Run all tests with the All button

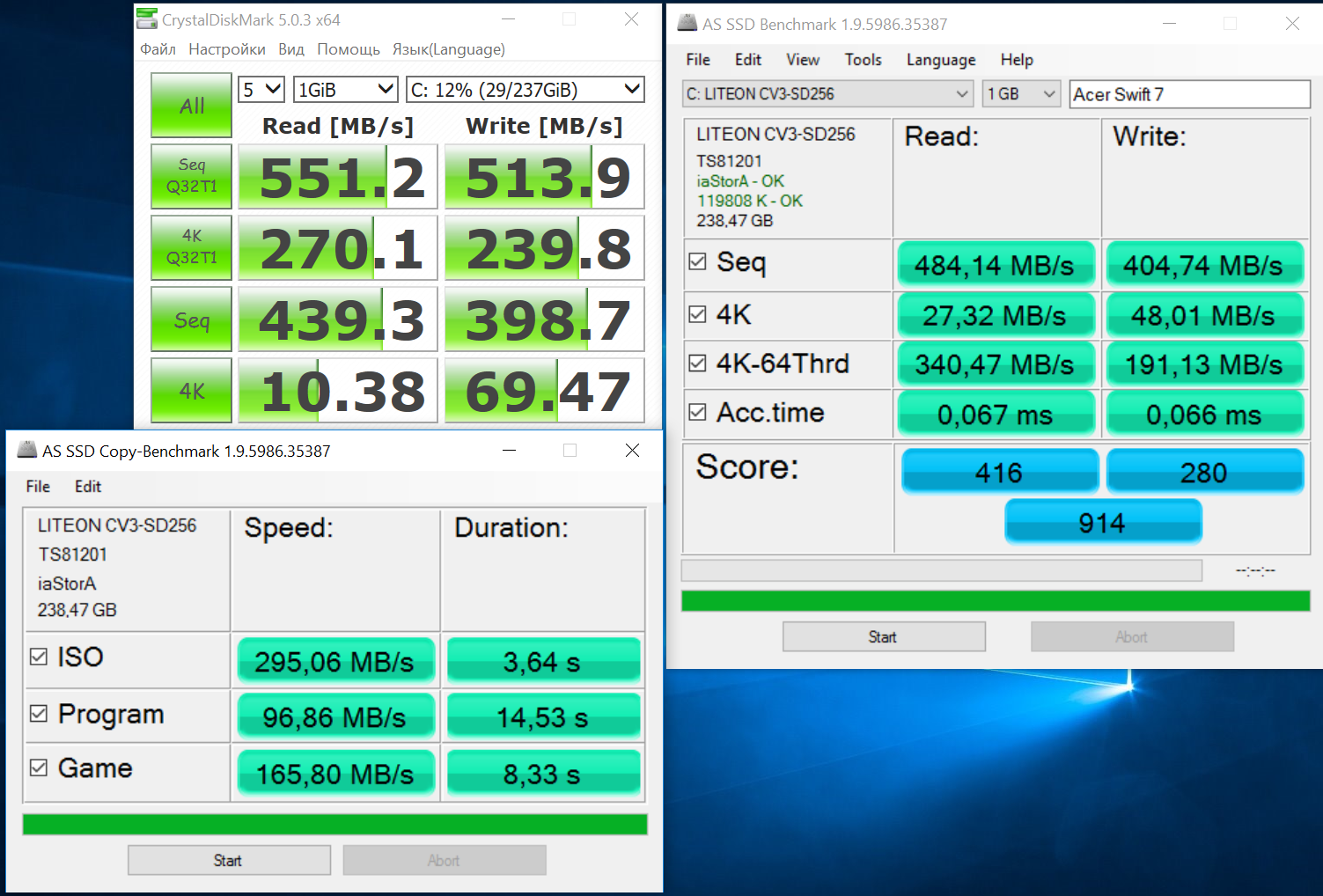coord(191,106)
